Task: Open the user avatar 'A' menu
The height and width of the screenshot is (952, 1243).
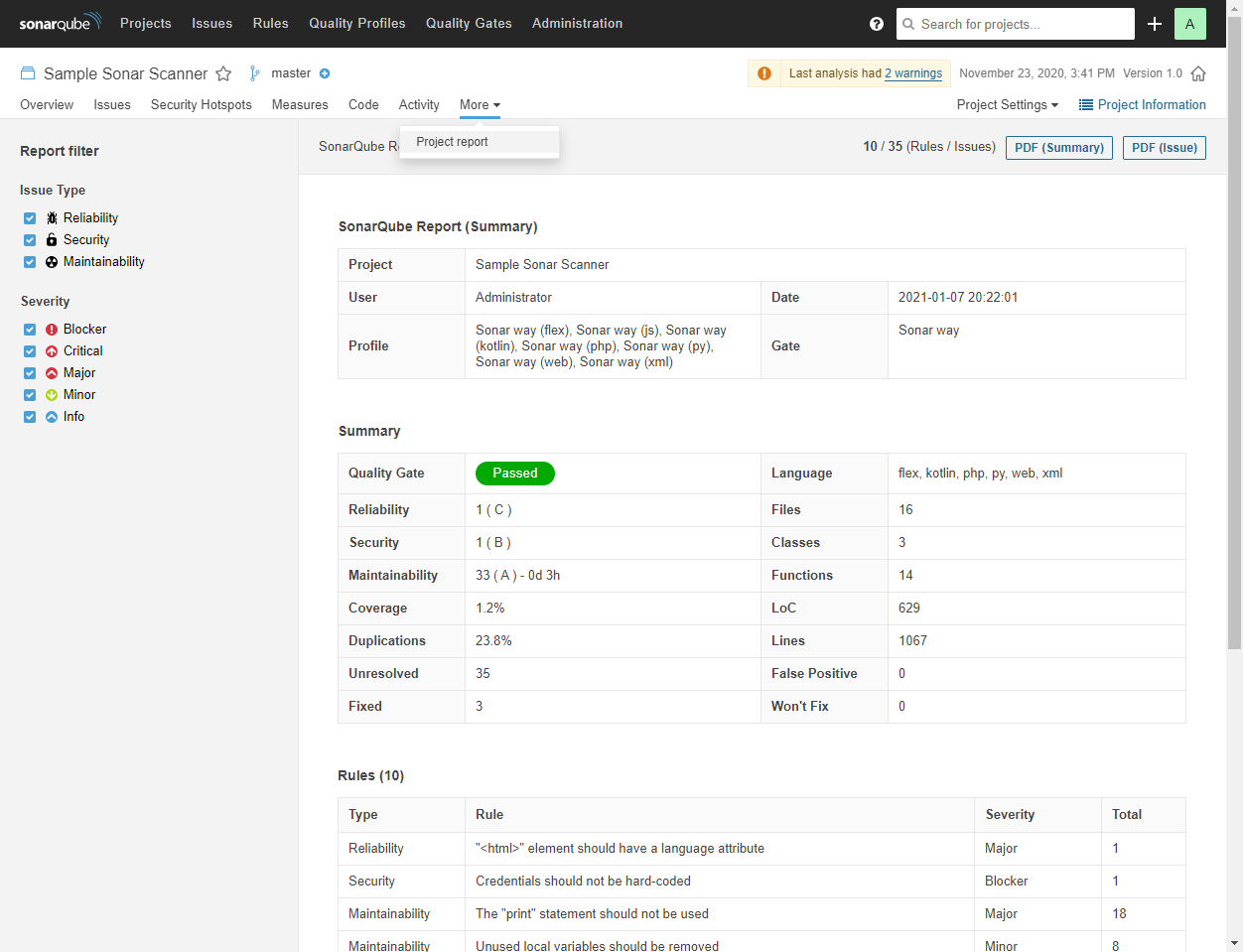Action: click(x=1190, y=24)
